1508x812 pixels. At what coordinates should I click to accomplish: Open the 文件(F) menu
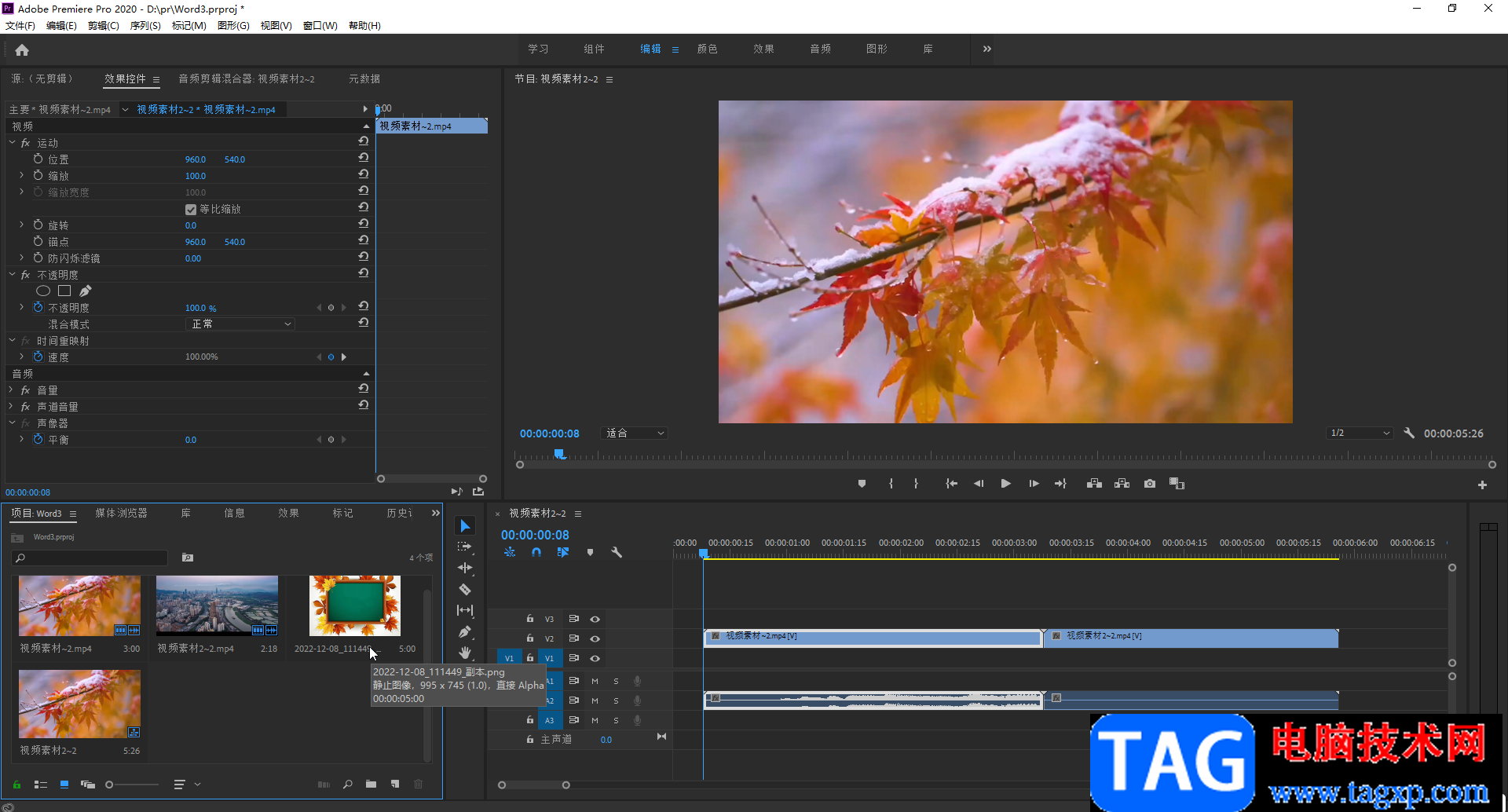(x=20, y=26)
